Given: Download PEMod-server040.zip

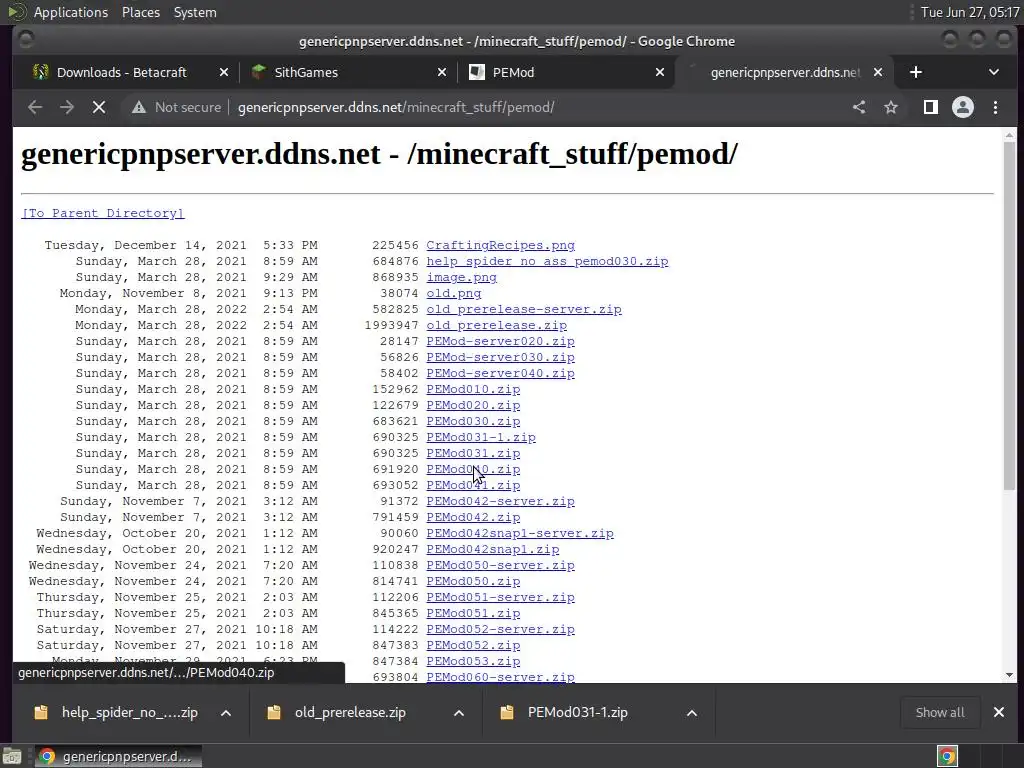Looking at the screenshot, I should 500,373.
